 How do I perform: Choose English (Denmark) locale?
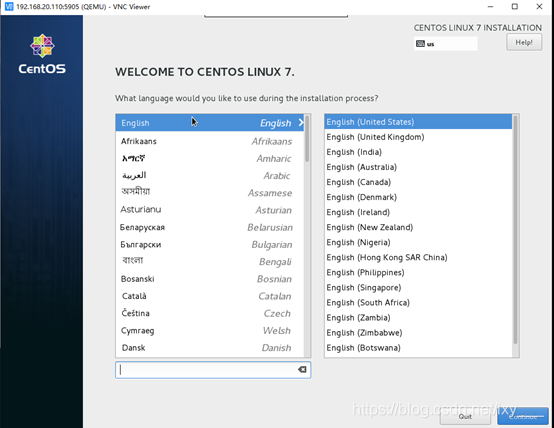tap(418, 197)
